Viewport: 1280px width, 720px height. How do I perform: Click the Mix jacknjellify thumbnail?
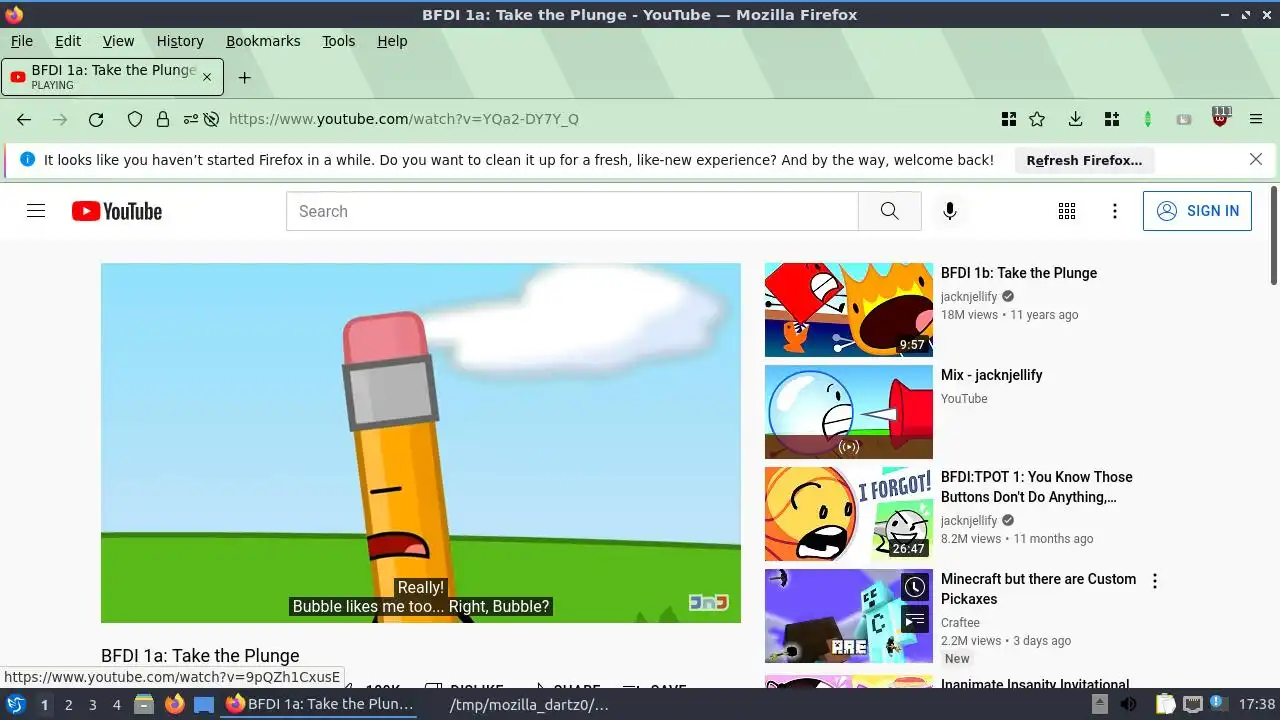tap(849, 412)
